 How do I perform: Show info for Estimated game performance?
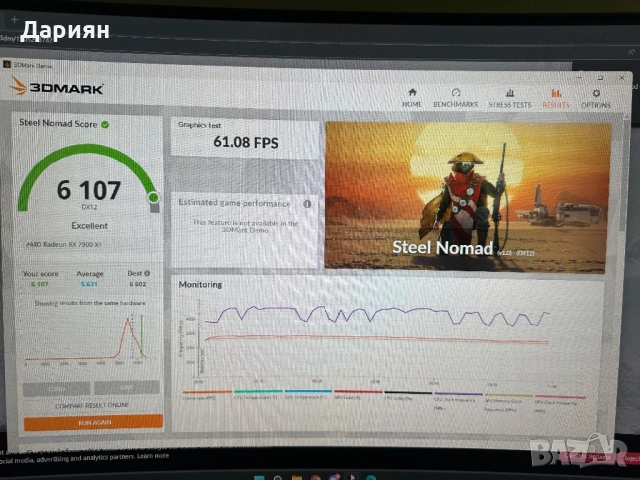(307, 203)
